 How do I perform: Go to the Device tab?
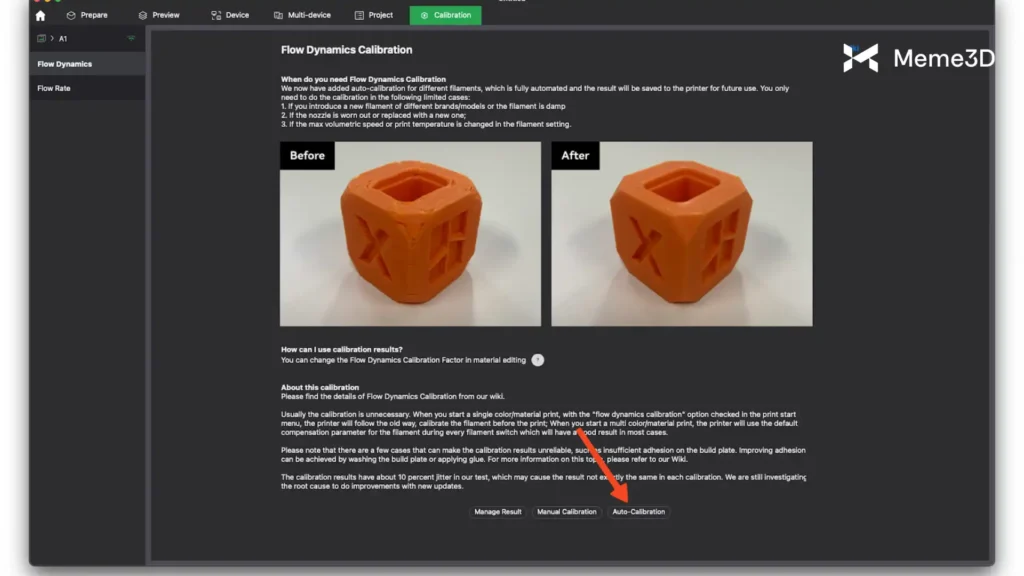coord(230,15)
